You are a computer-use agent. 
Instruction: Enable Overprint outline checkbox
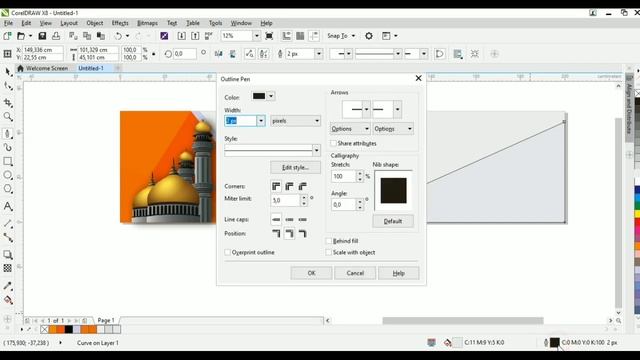(x=227, y=252)
